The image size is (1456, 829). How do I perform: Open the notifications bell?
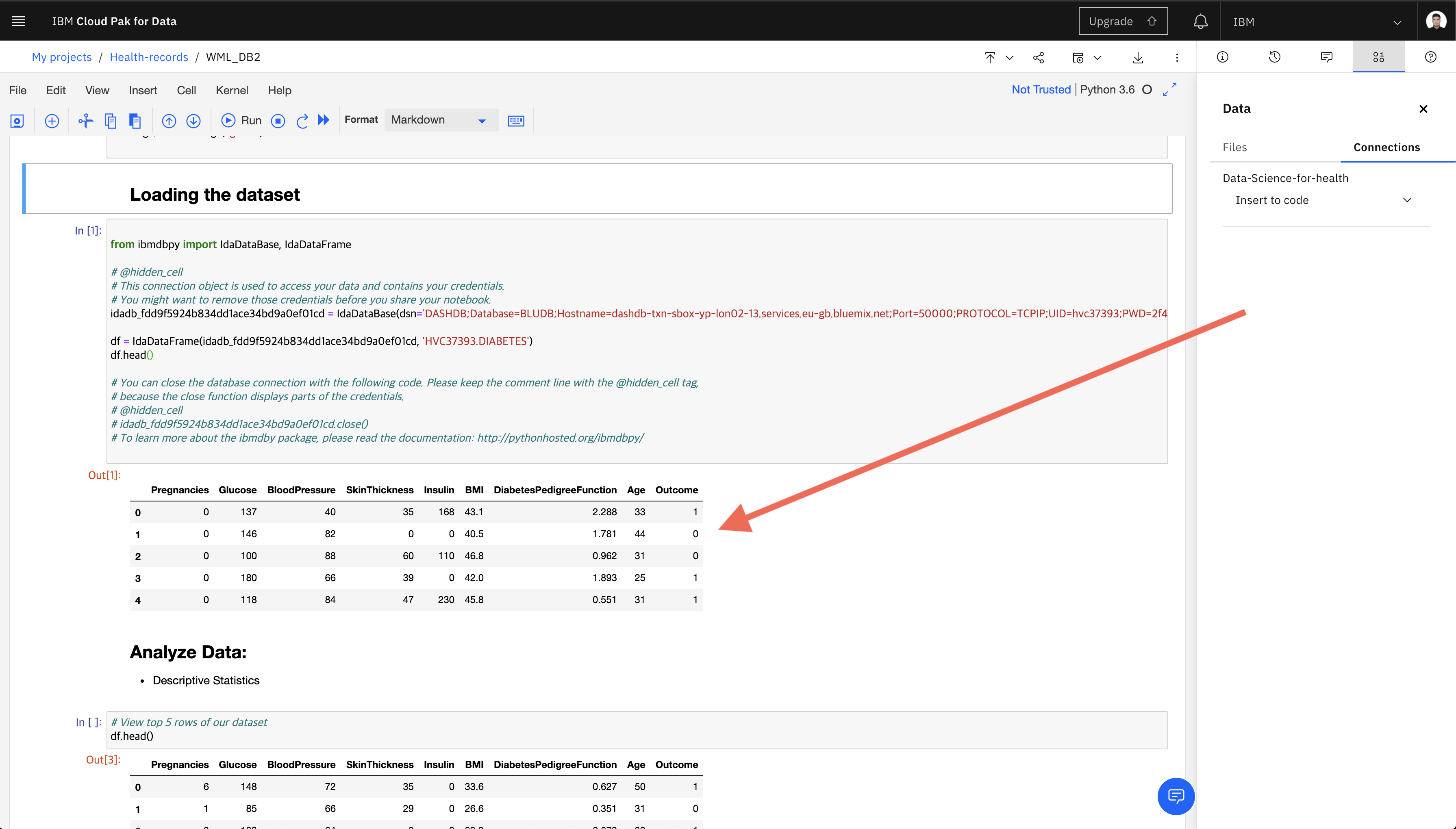[1200, 22]
